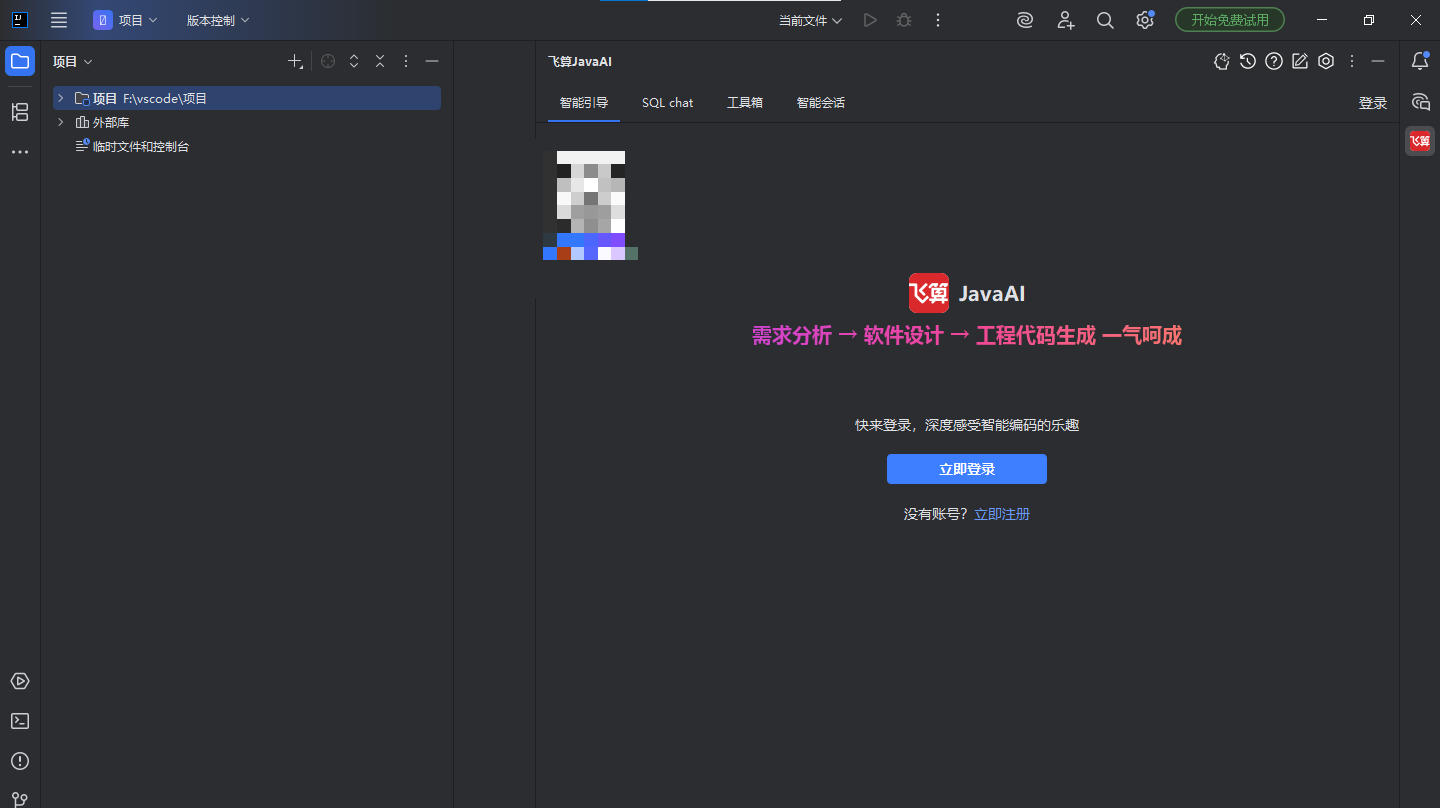
Task: Click the pixelated thumbnail image in the panel
Action: tap(589, 204)
